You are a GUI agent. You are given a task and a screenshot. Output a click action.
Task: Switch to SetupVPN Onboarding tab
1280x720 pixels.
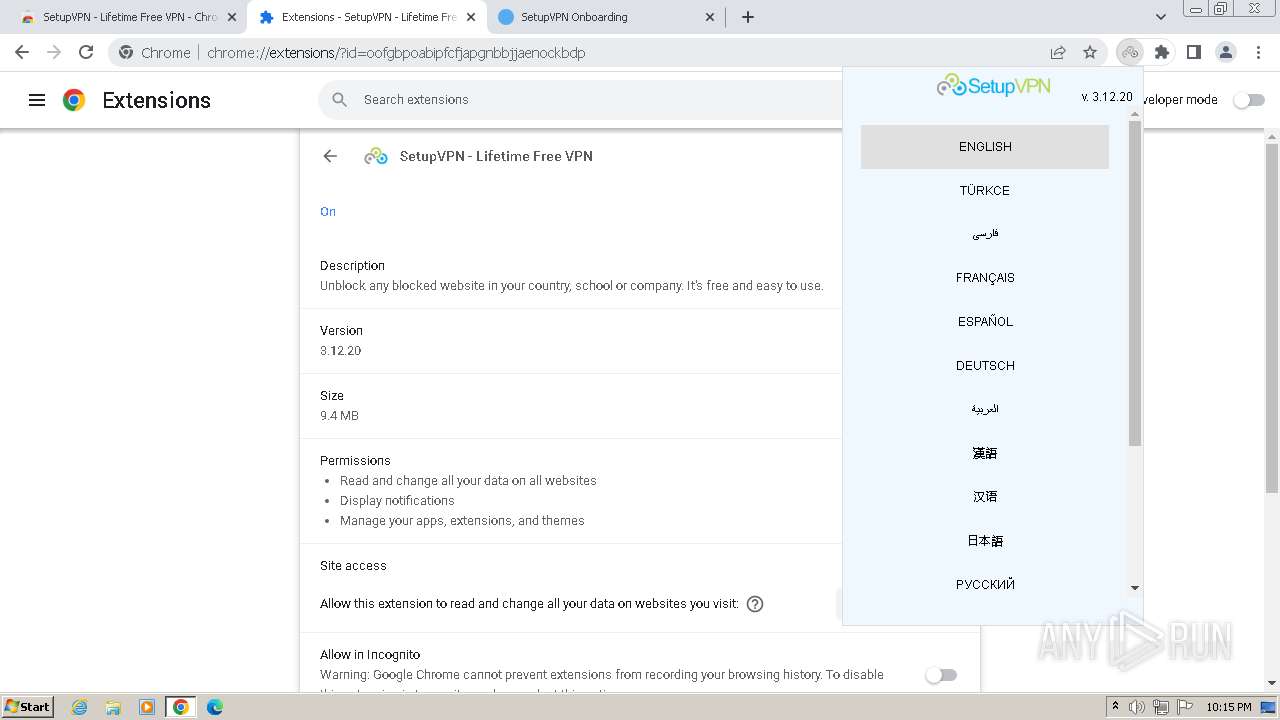click(605, 17)
